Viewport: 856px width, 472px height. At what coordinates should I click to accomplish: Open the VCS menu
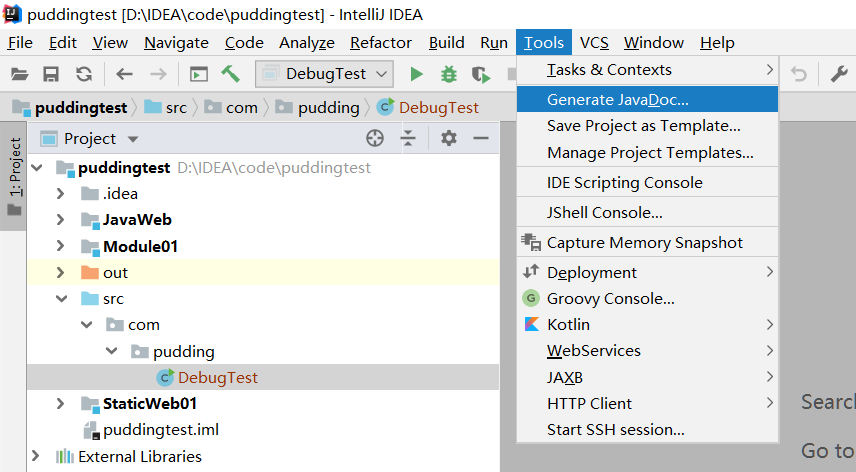tap(594, 43)
